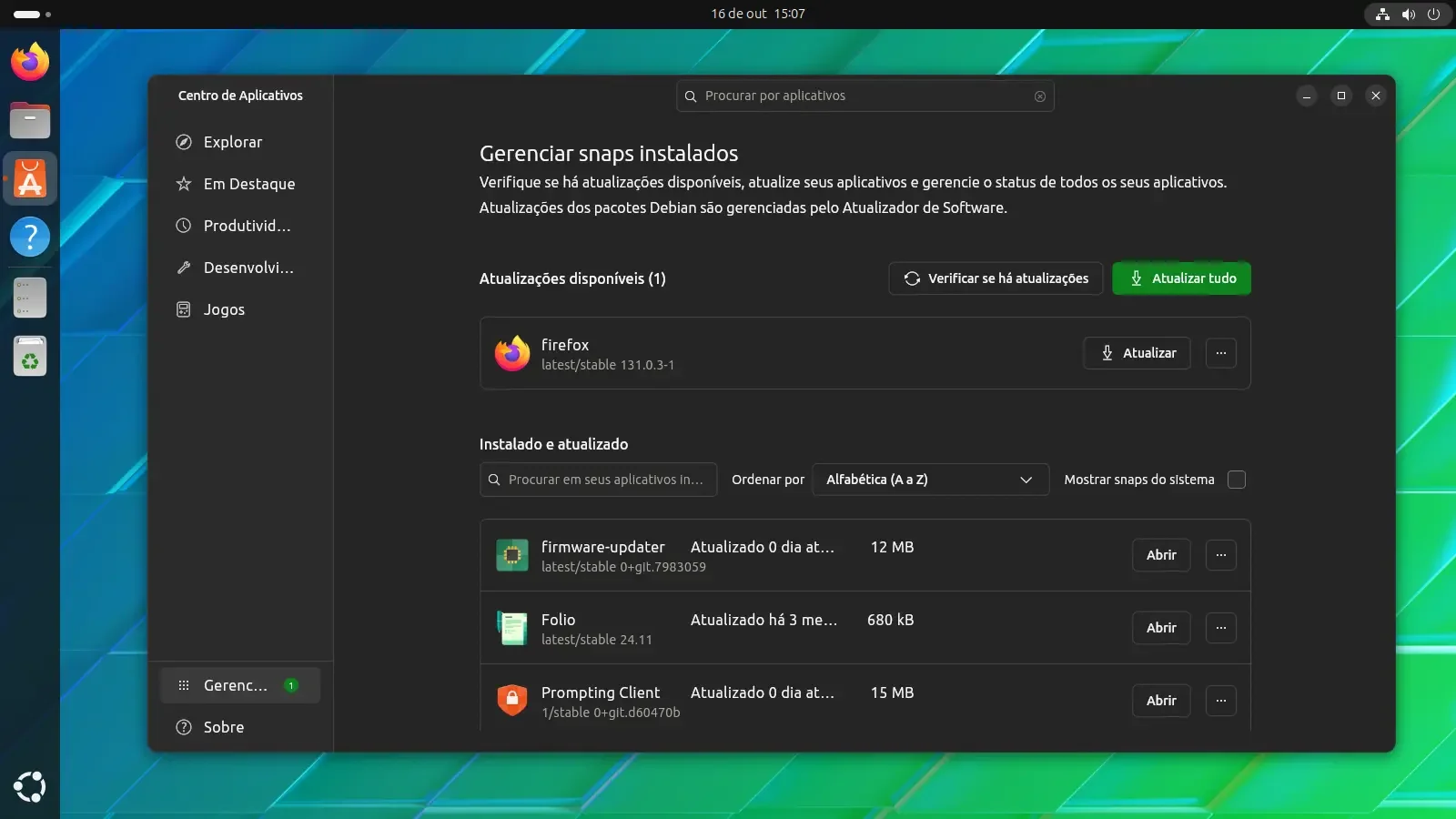The width and height of the screenshot is (1456, 819).
Task: Open the Help icon in the dock
Action: [30, 237]
